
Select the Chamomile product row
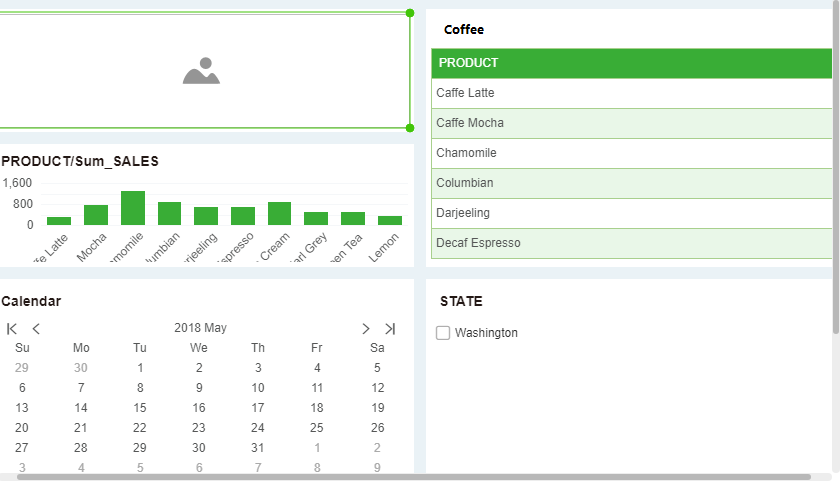click(x=631, y=153)
